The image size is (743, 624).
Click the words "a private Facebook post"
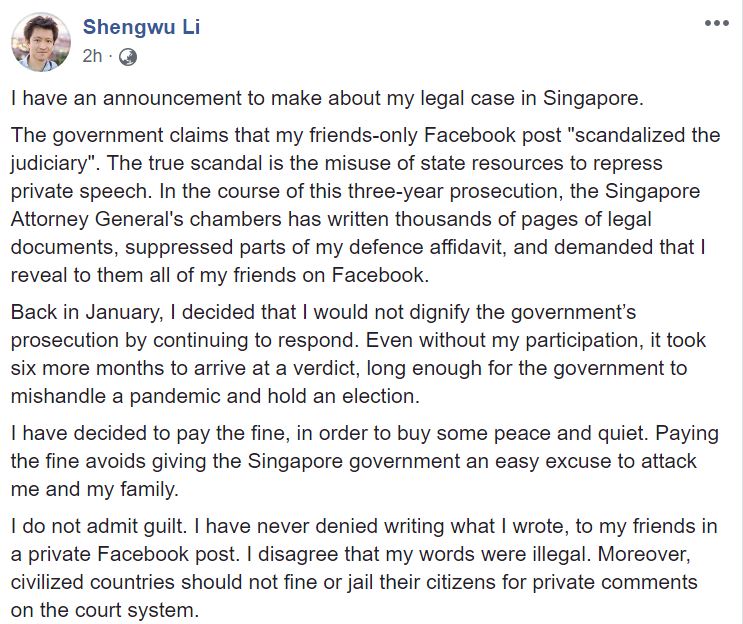pos(132,556)
